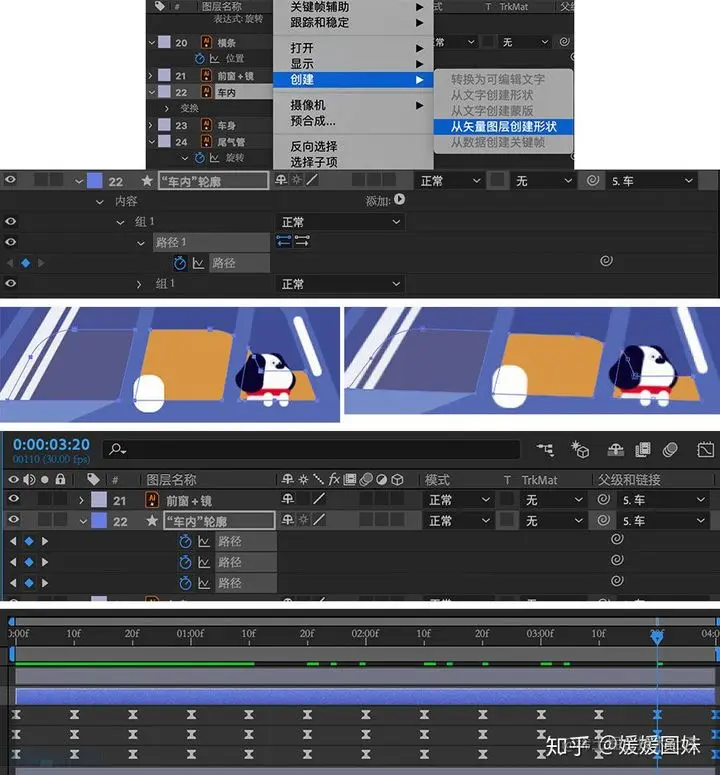Enable the frame blending toolbar icon

(642, 450)
